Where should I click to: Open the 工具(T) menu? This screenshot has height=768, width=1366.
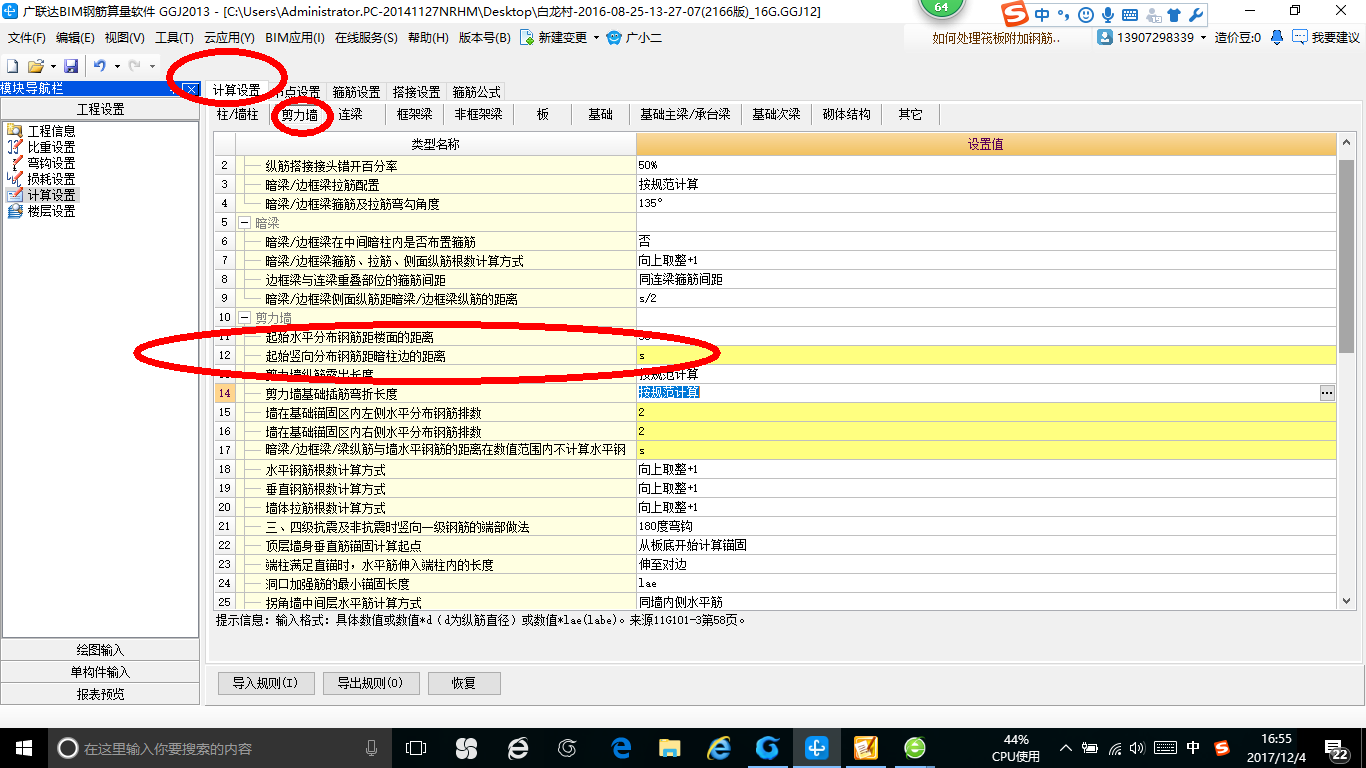(x=174, y=37)
